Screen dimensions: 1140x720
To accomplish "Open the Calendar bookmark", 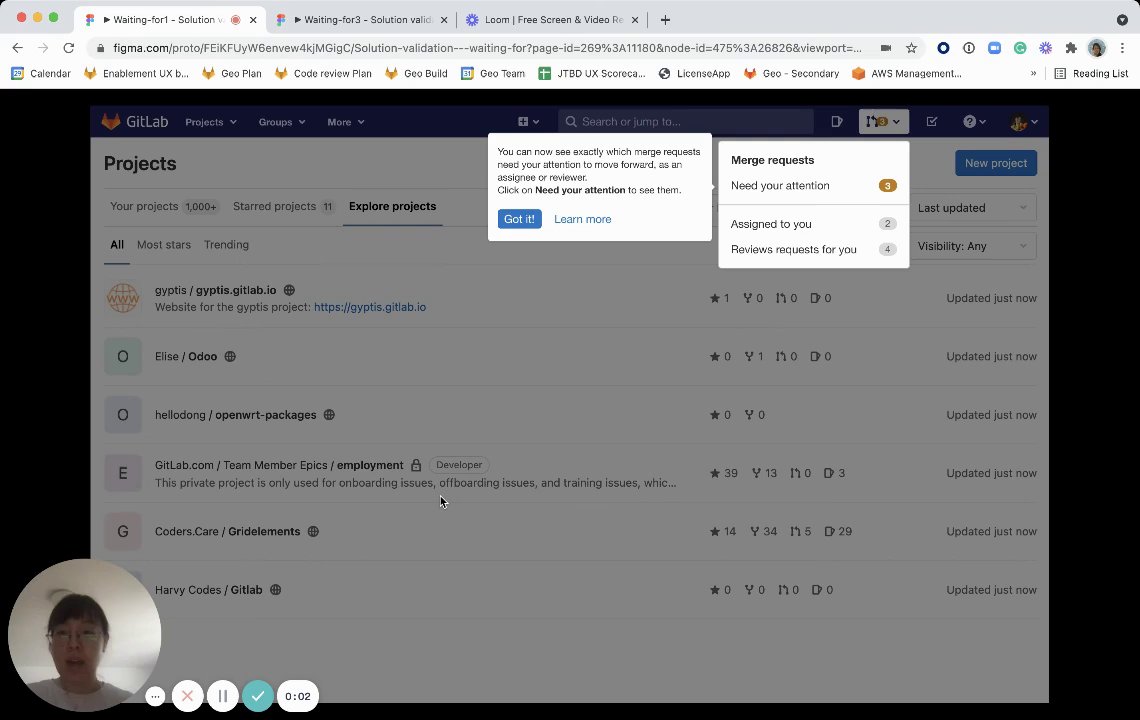I will (x=41, y=73).
